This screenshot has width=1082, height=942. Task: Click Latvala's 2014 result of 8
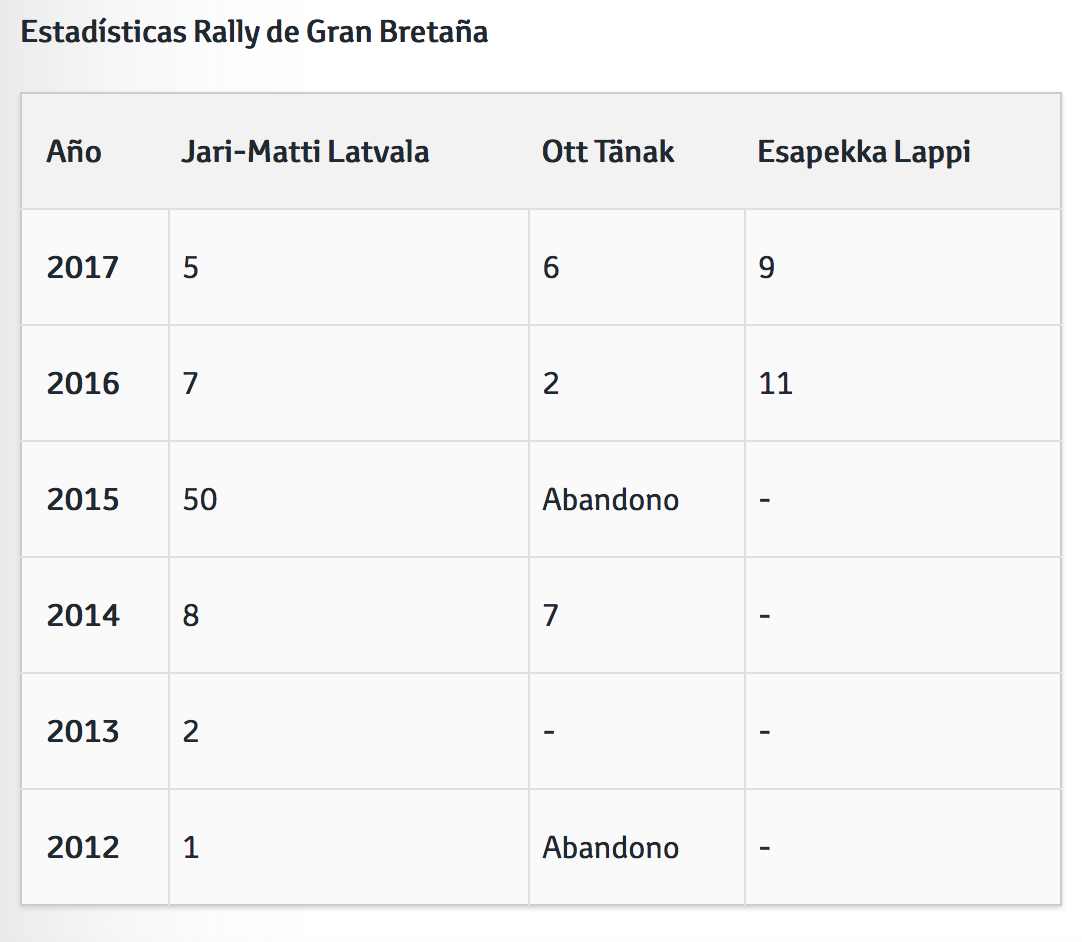click(x=191, y=616)
